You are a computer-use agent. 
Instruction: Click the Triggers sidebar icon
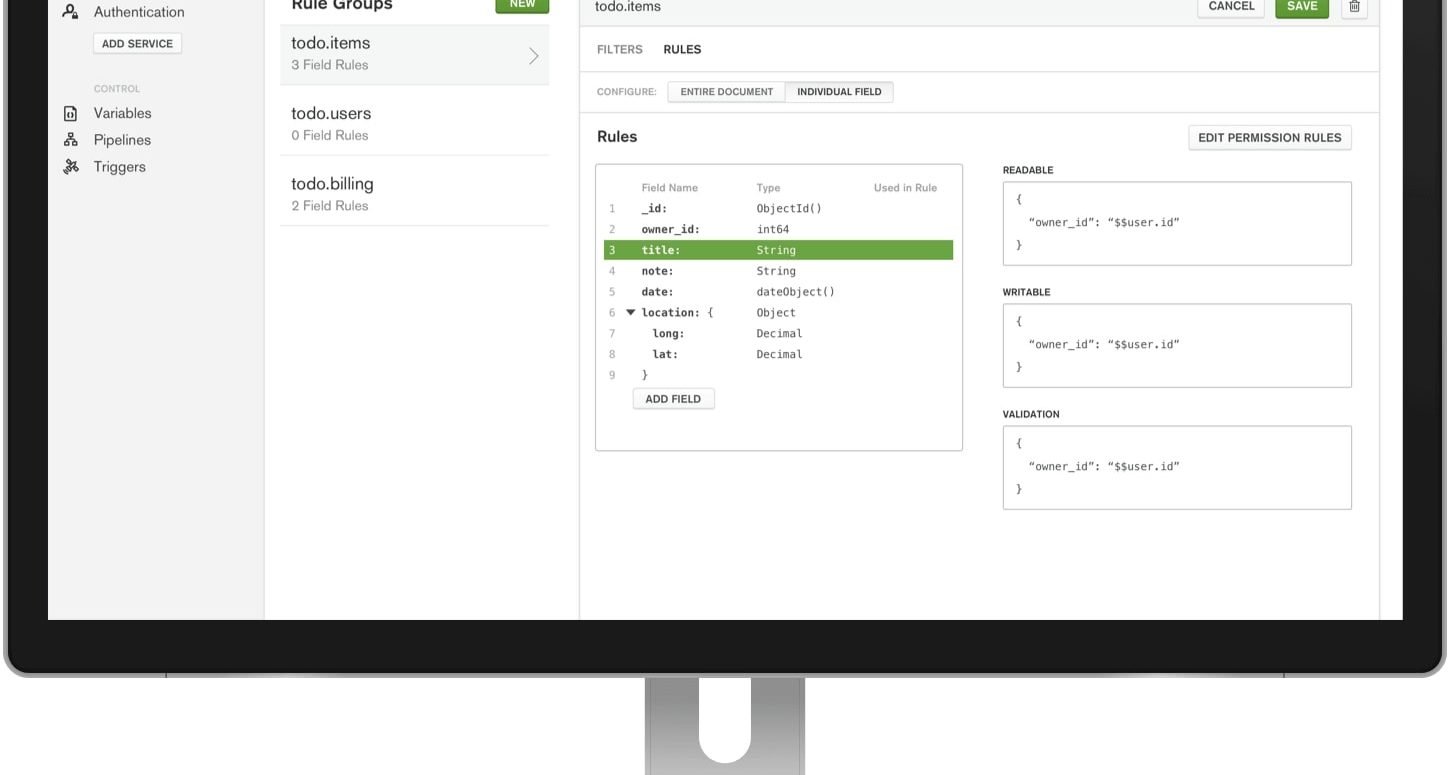70,167
